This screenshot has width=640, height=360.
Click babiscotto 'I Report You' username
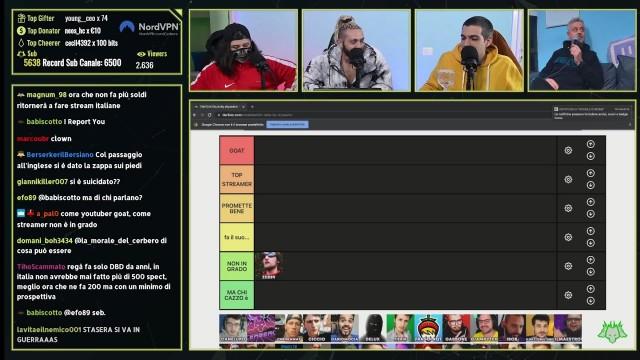(x=44, y=122)
